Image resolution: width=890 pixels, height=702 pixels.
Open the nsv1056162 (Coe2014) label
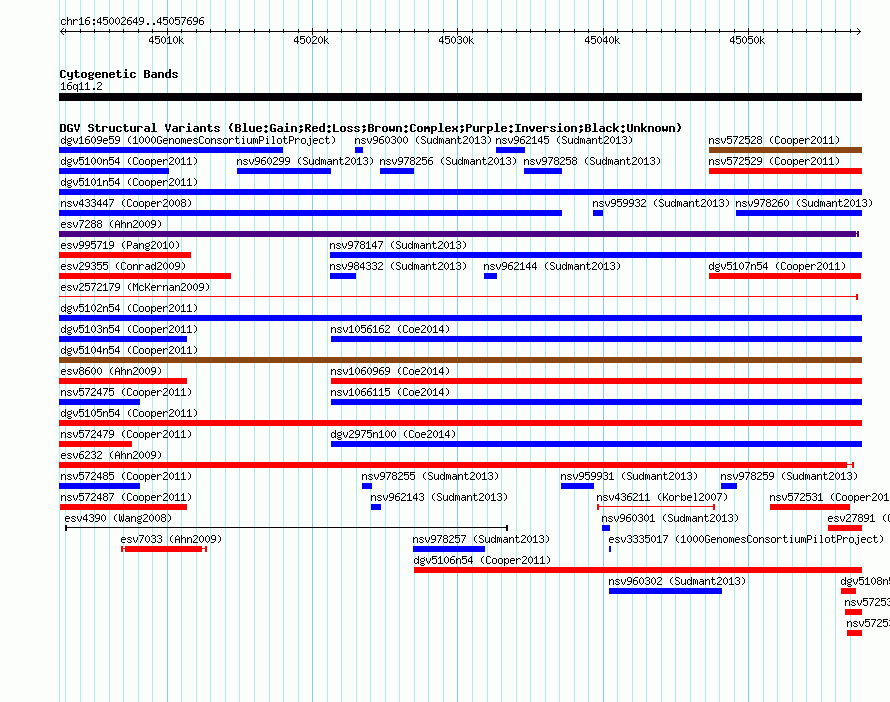point(390,329)
